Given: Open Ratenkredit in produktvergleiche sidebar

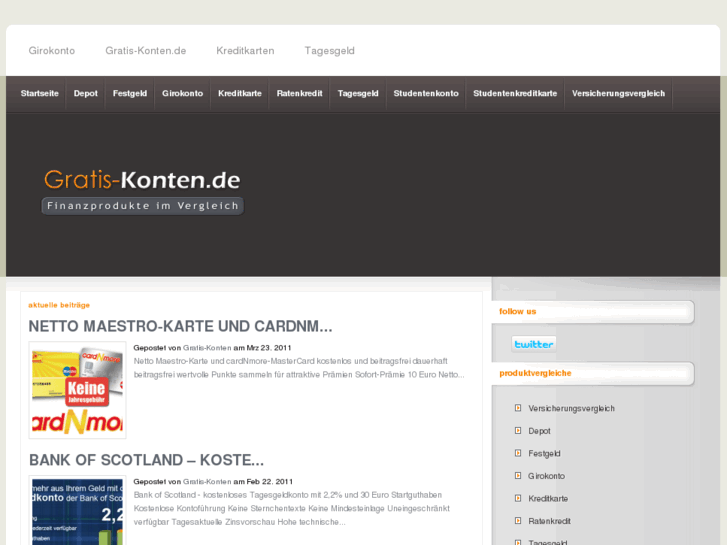Looking at the screenshot, I should tap(549, 521).
